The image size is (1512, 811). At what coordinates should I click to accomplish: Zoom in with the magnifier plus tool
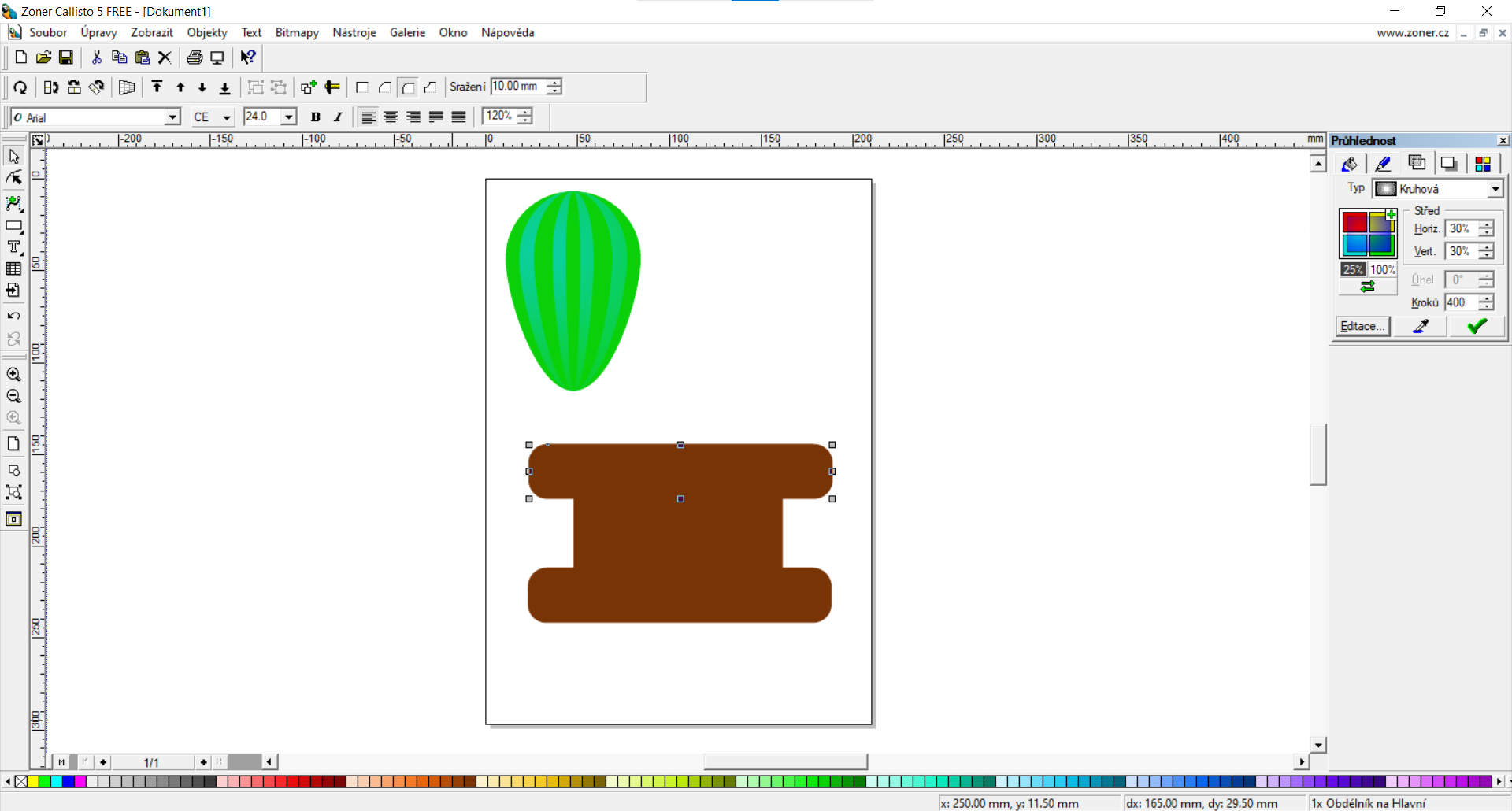[14, 375]
